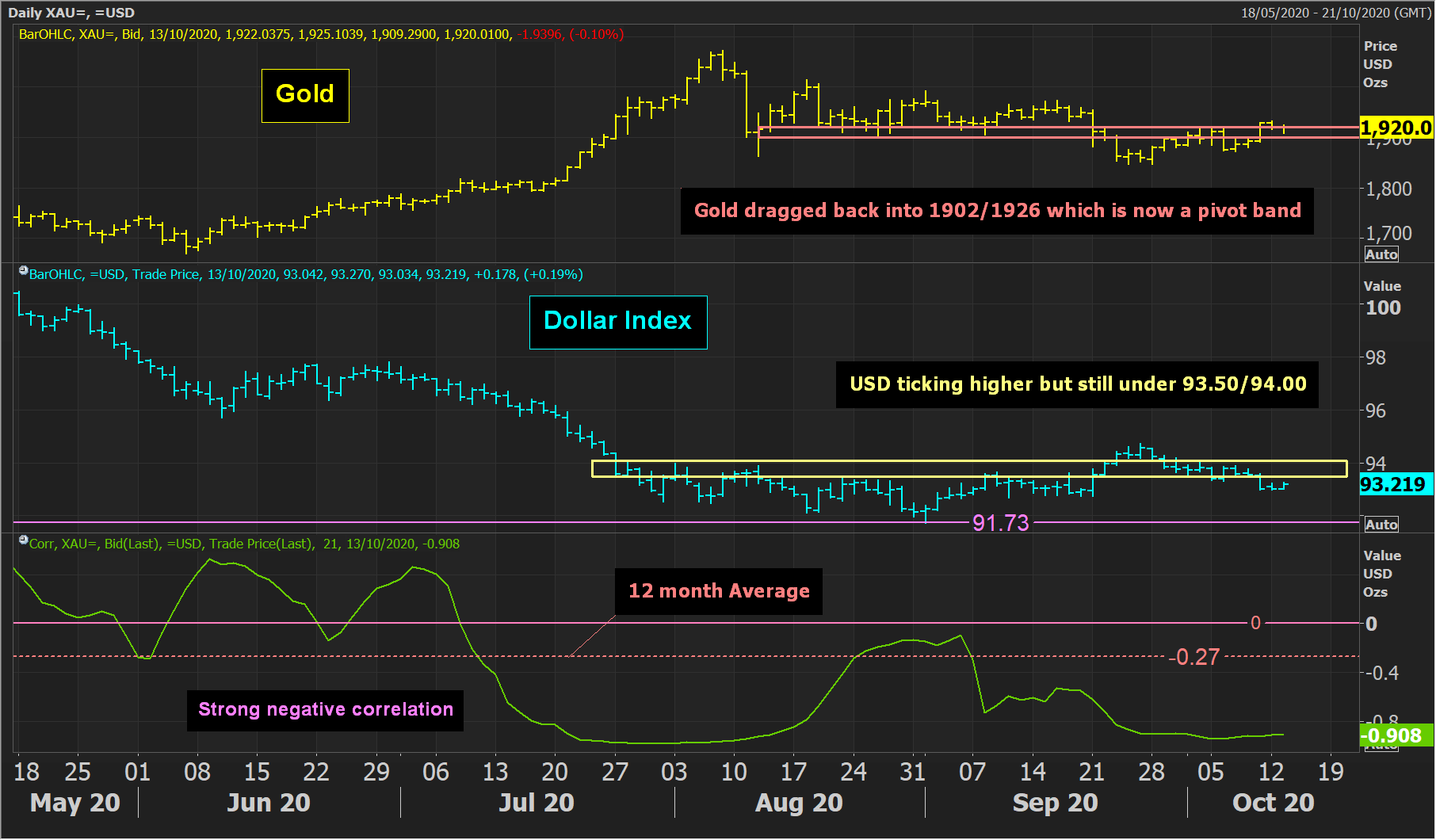Screen dimensions: 1436x840
Task: Click the gold pivot band annotation text
Action: point(997,211)
